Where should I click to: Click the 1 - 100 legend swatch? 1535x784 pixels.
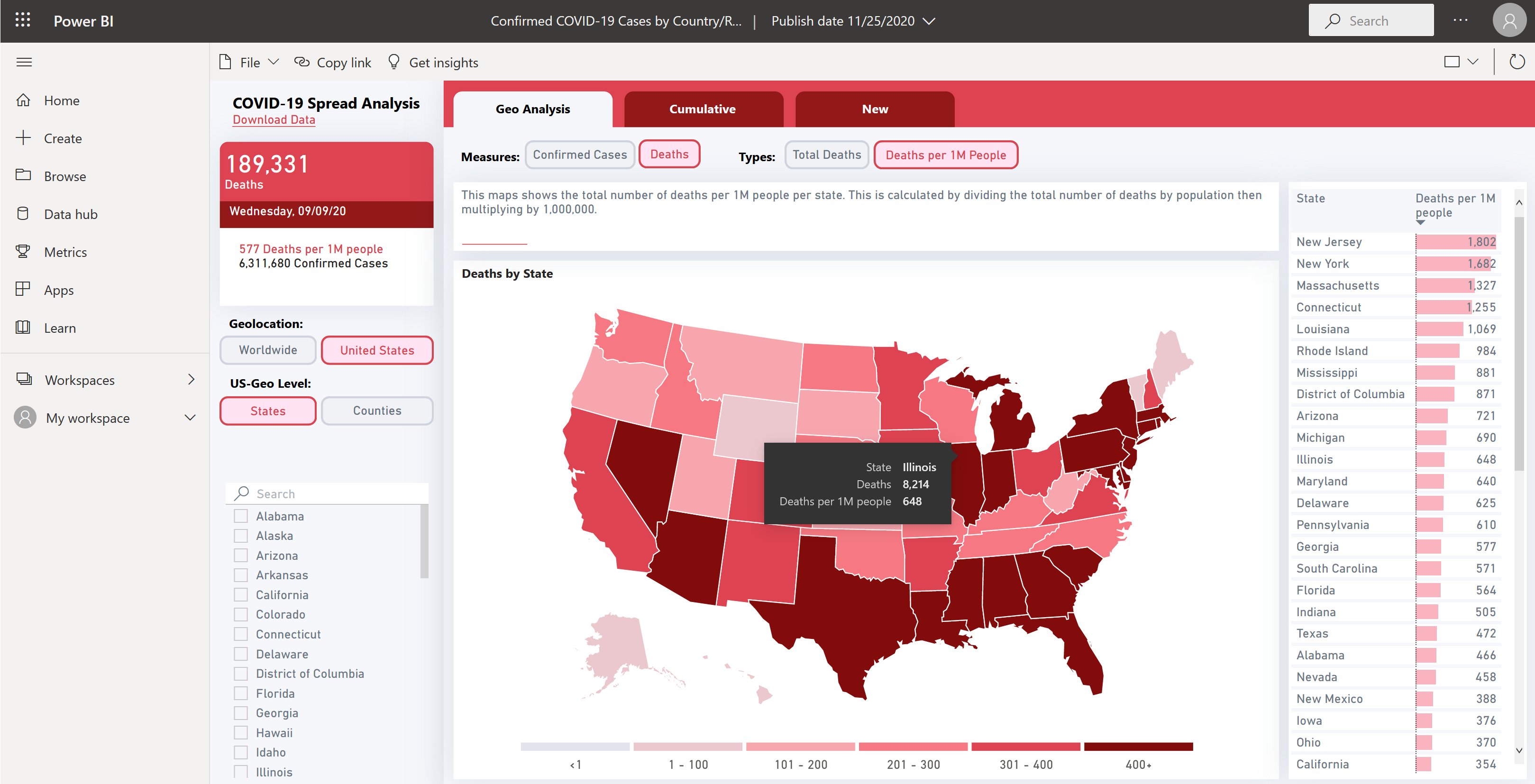pyautogui.click(x=688, y=747)
